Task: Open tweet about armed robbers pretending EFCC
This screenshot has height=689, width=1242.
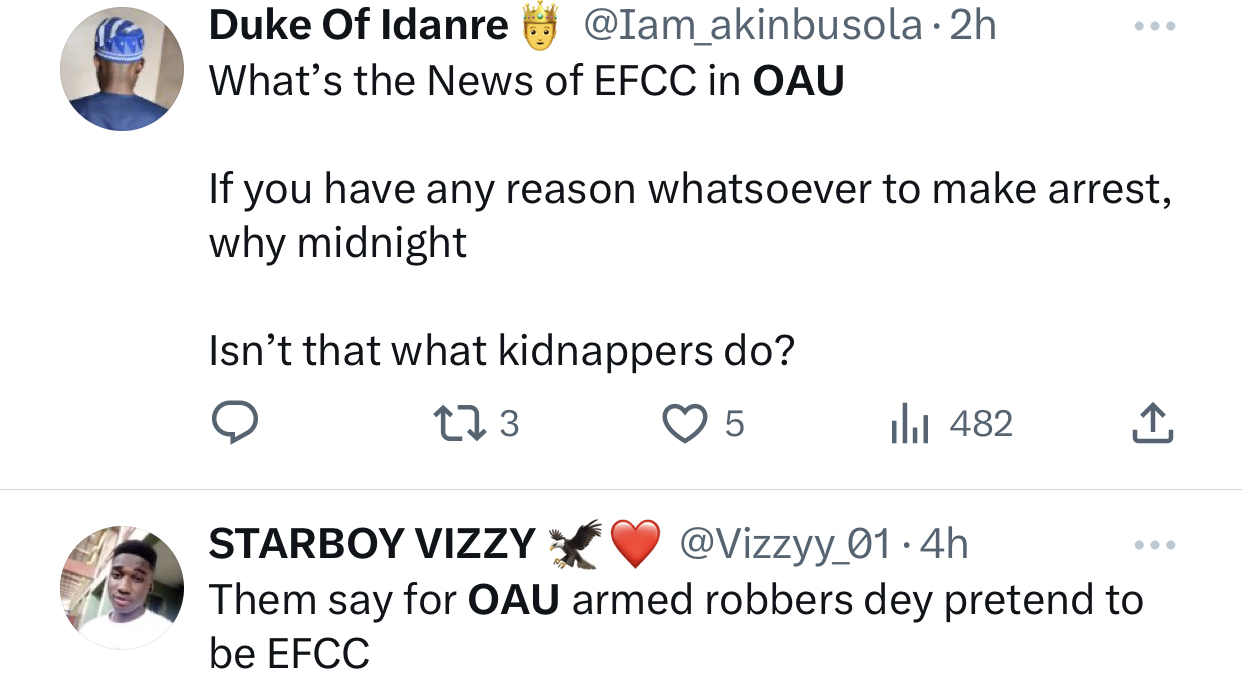Action: point(675,600)
